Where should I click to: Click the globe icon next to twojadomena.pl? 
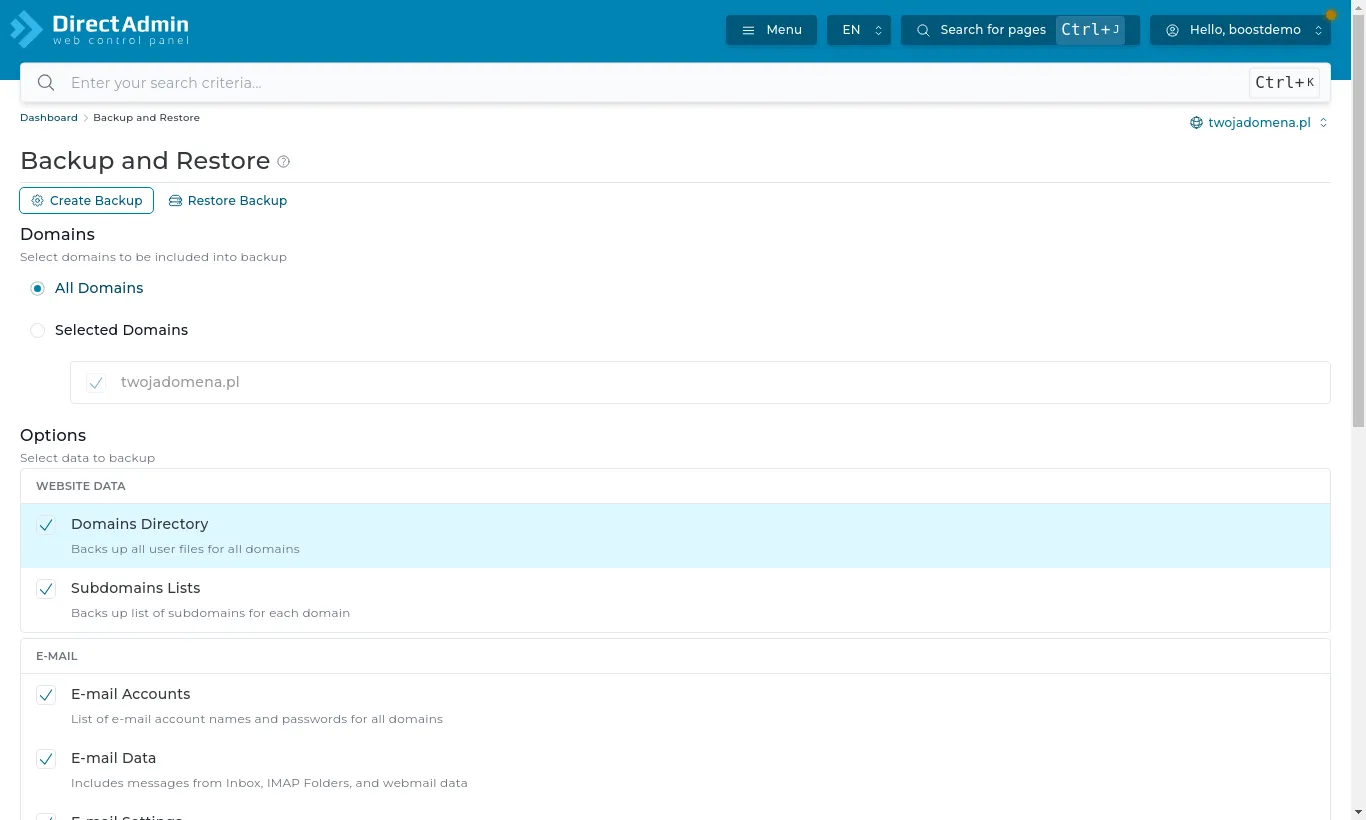(x=1196, y=123)
